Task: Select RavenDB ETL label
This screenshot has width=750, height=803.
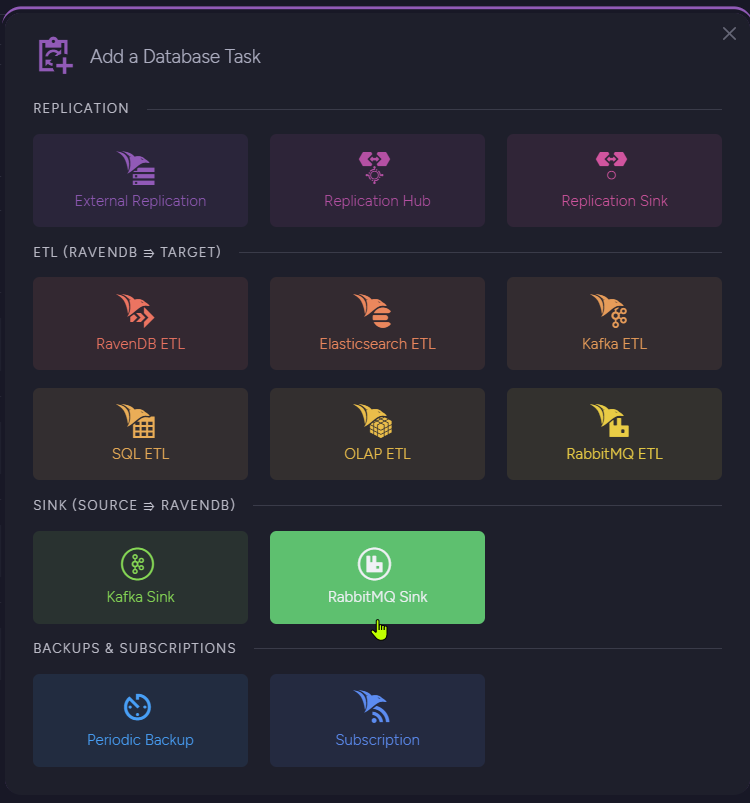Action: pyautogui.click(x=140, y=344)
